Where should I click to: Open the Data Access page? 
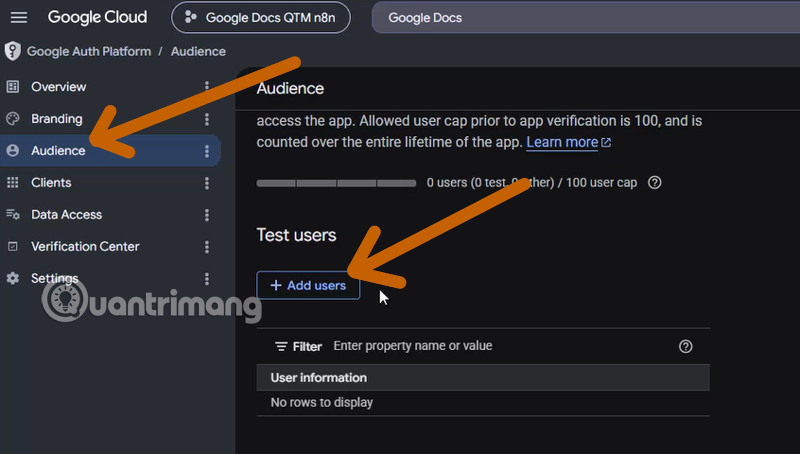(66, 214)
